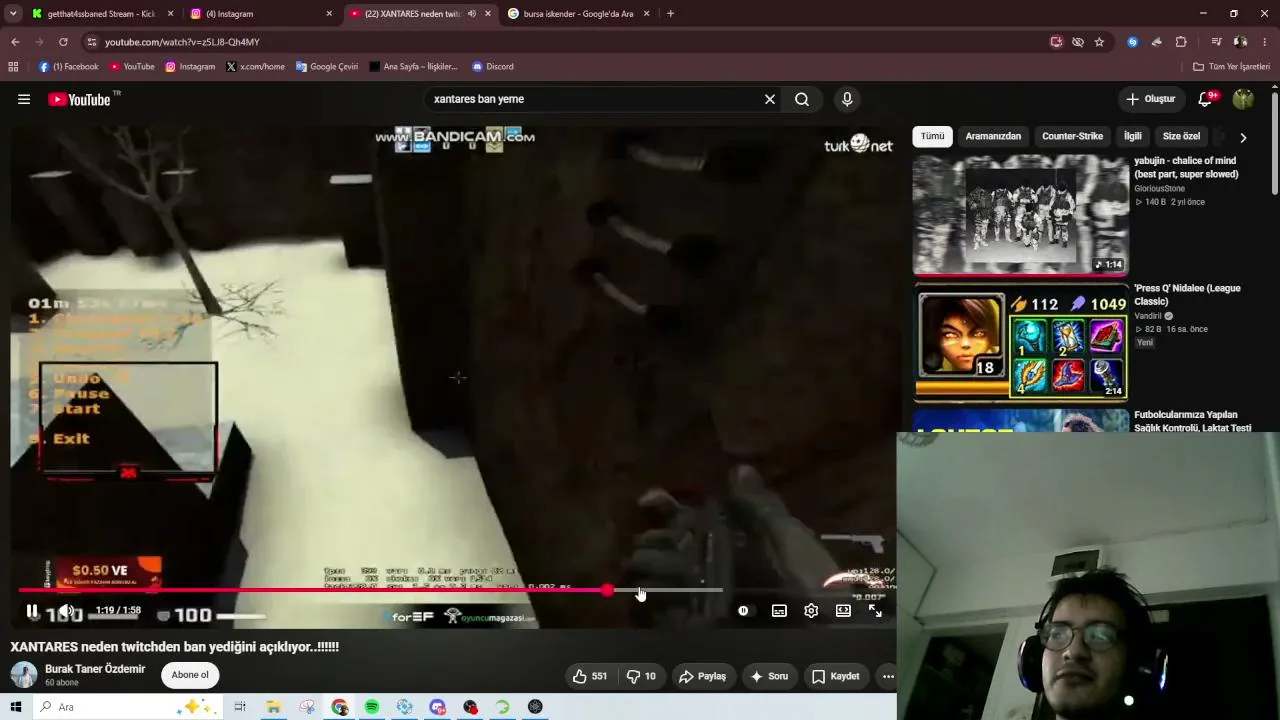The height and width of the screenshot is (720, 1280).
Task: Open the Shazam extension
Action: [1132, 42]
